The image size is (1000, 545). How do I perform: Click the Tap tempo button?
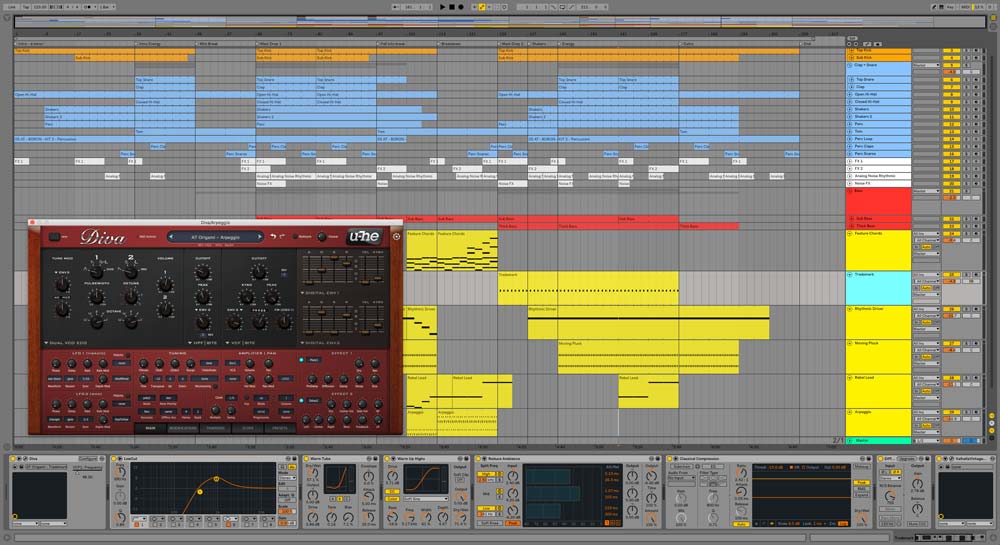[25, 6]
